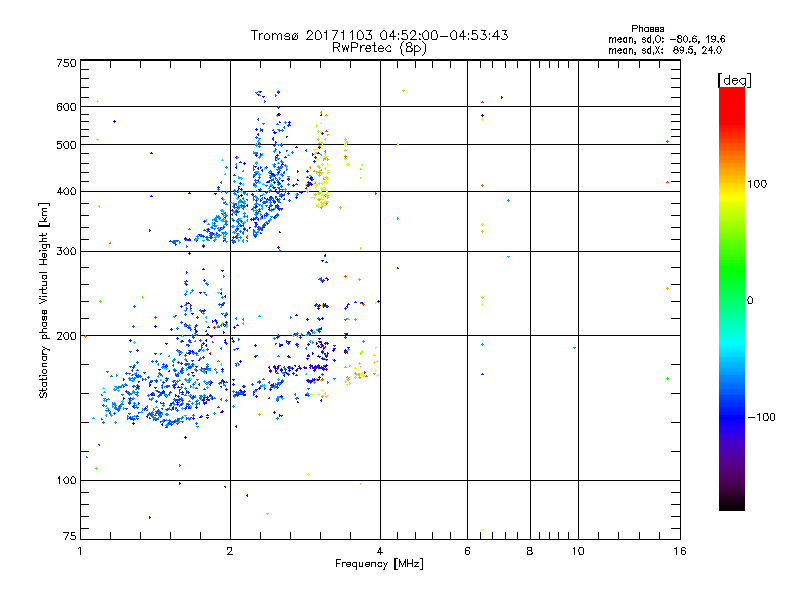
Task: Click the x-axis tick label 6
Action: 467,551
